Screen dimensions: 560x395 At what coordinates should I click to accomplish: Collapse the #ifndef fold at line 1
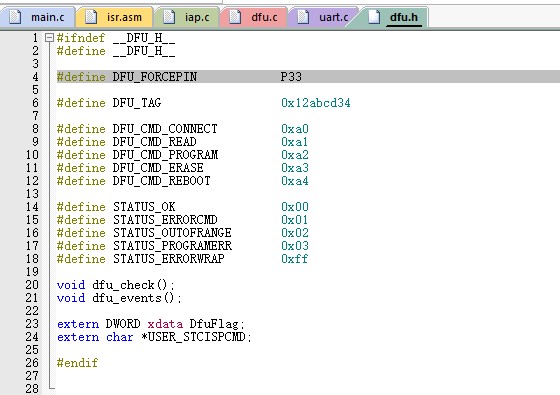coord(49,38)
